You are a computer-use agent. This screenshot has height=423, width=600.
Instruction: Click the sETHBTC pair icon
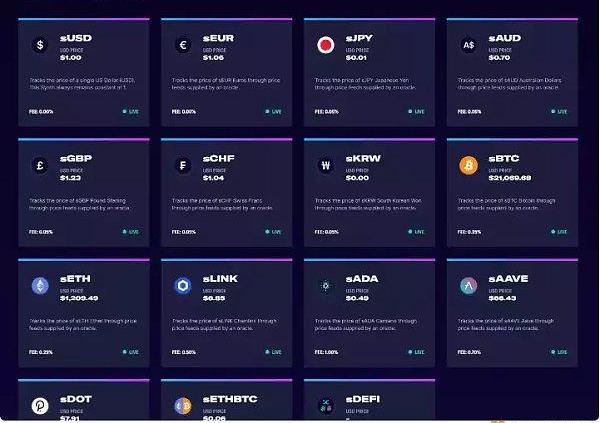pos(183,406)
